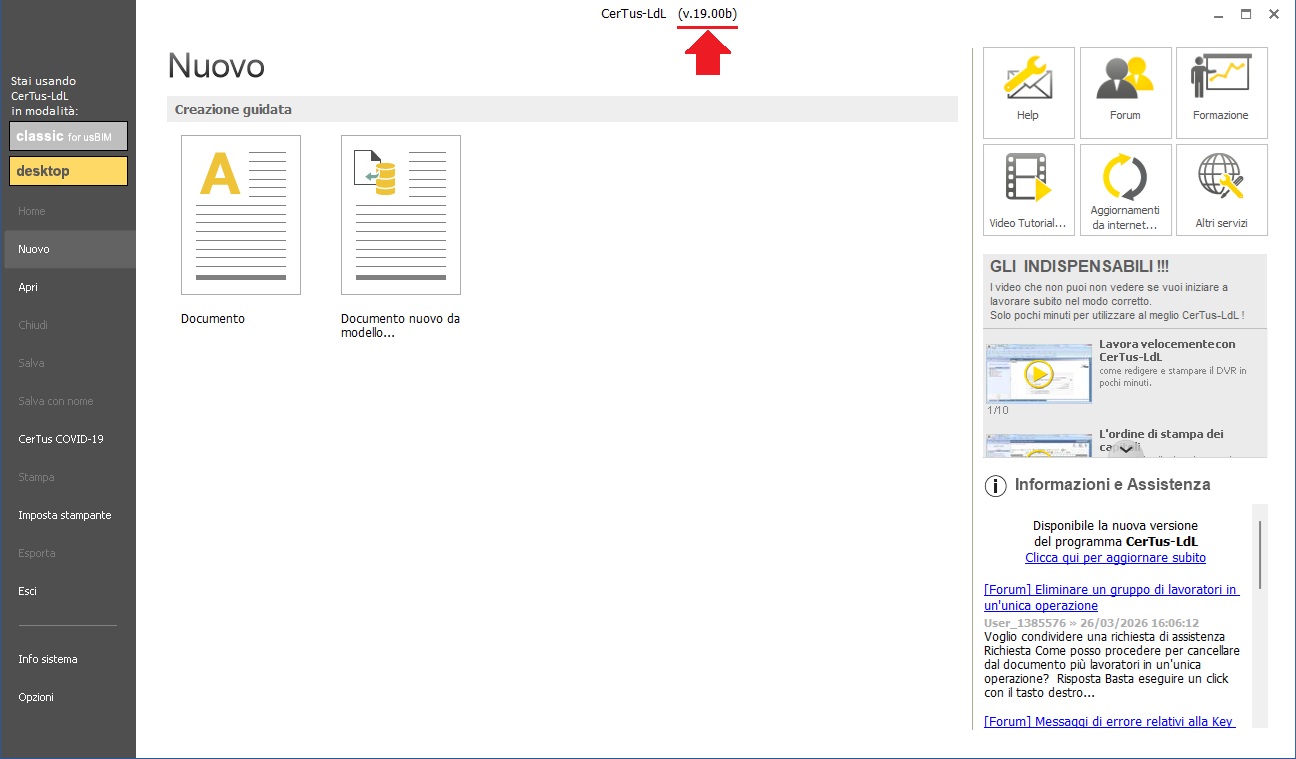Open the Help tile with wrench icon

1028,92
